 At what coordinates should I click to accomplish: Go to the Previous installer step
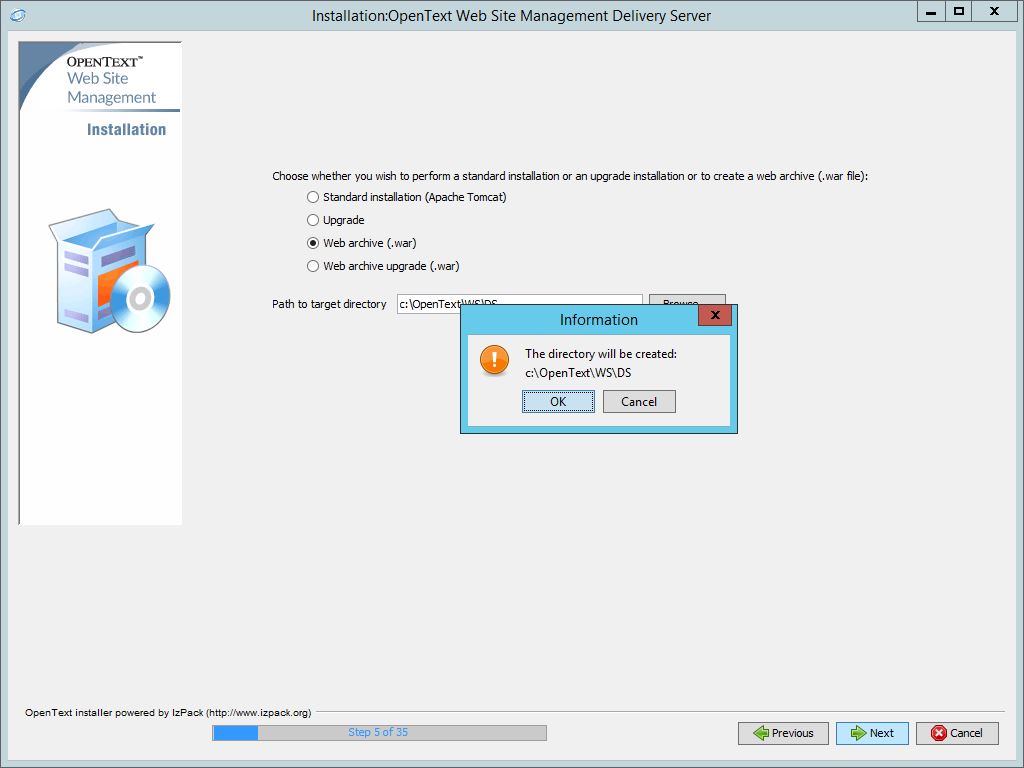[x=783, y=733]
